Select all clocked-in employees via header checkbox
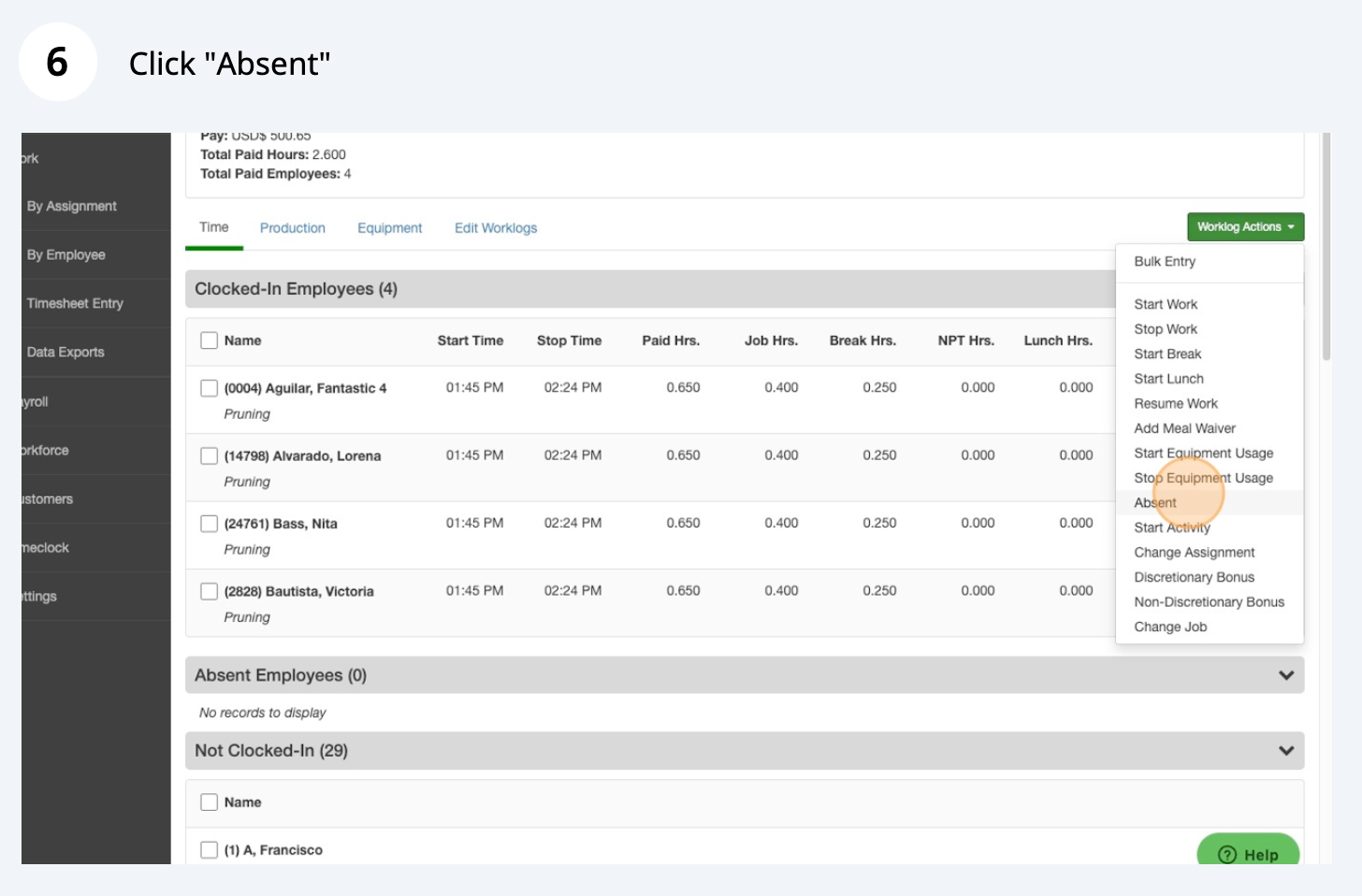Viewport: 1362px width, 896px height. pyautogui.click(x=210, y=340)
